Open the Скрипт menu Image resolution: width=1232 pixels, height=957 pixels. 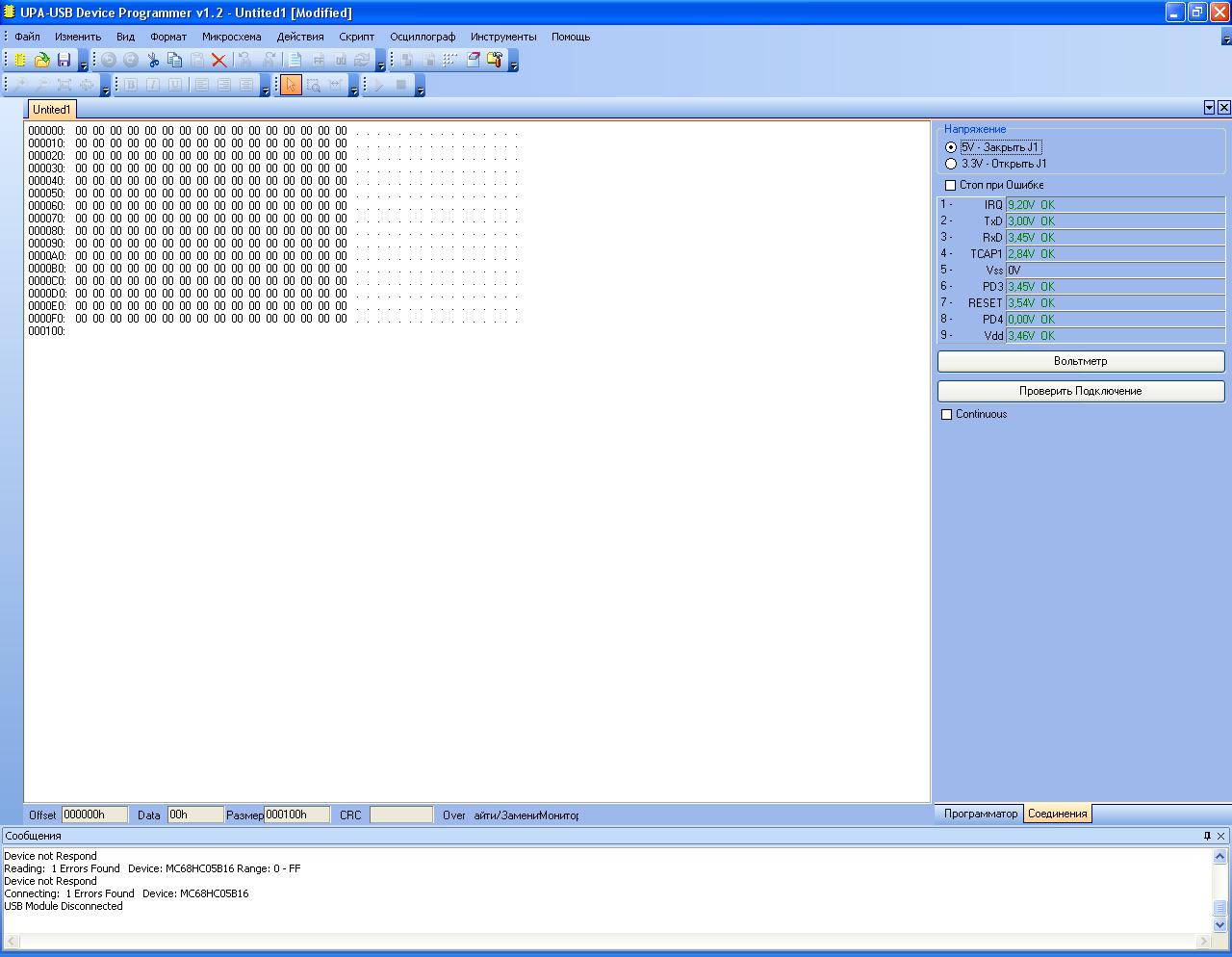pyautogui.click(x=357, y=37)
